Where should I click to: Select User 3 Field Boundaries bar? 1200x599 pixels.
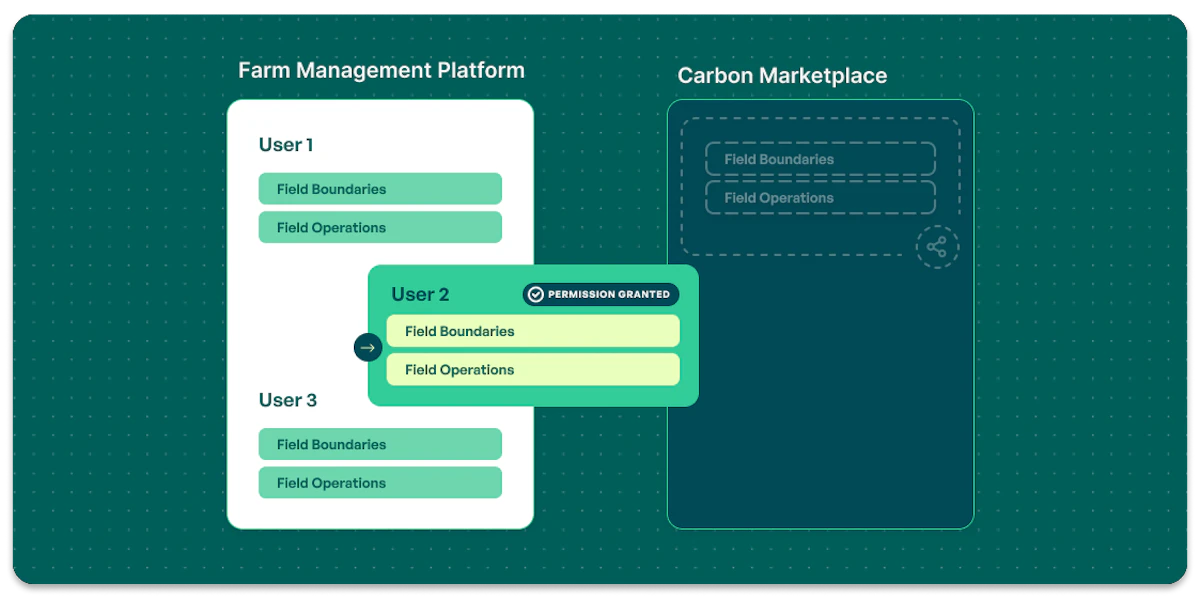coord(380,444)
